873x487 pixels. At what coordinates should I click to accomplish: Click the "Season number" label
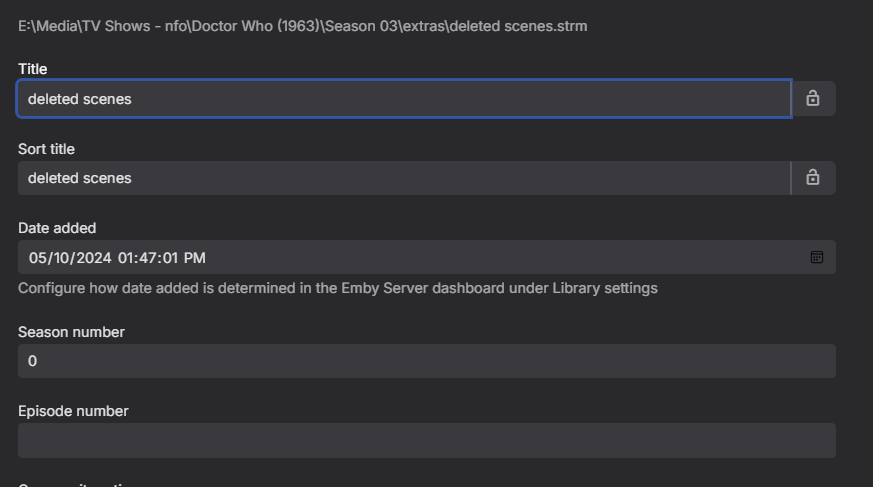pyautogui.click(x=71, y=332)
